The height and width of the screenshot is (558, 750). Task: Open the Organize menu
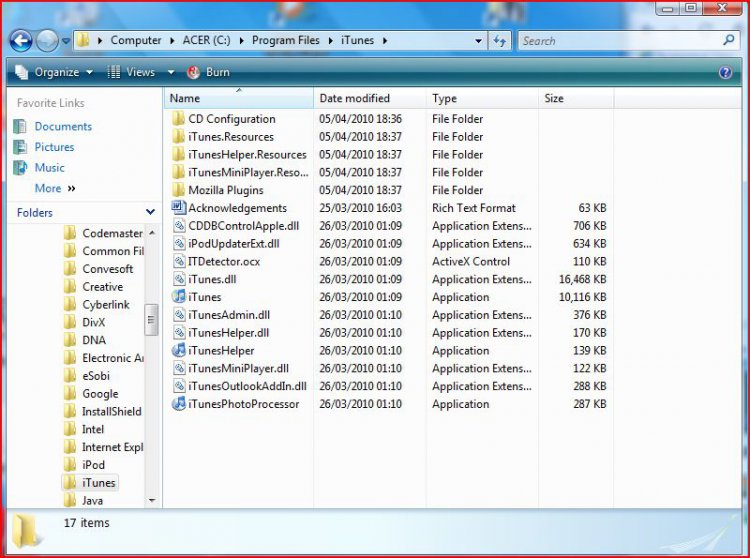click(x=54, y=72)
